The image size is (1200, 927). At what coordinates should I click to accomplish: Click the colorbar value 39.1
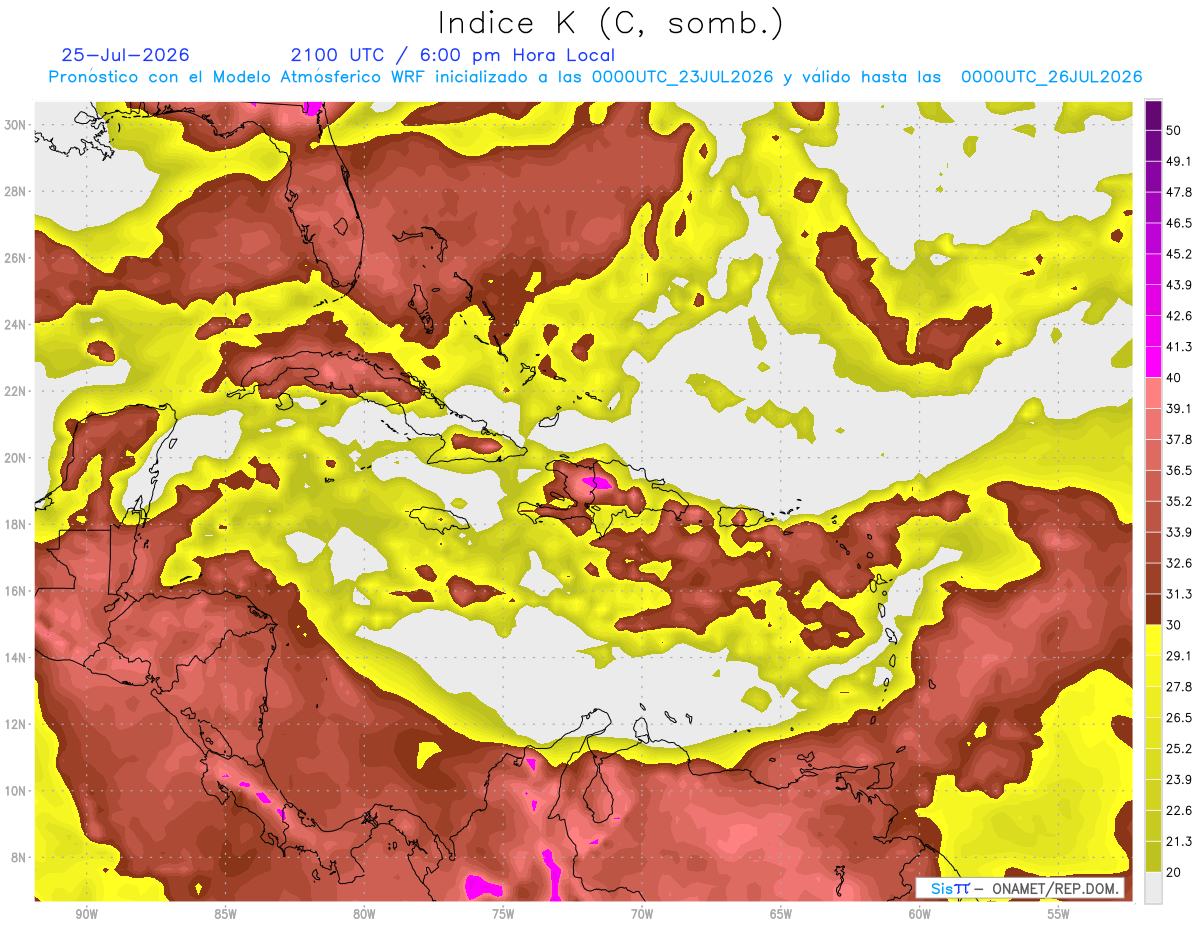pos(1179,408)
